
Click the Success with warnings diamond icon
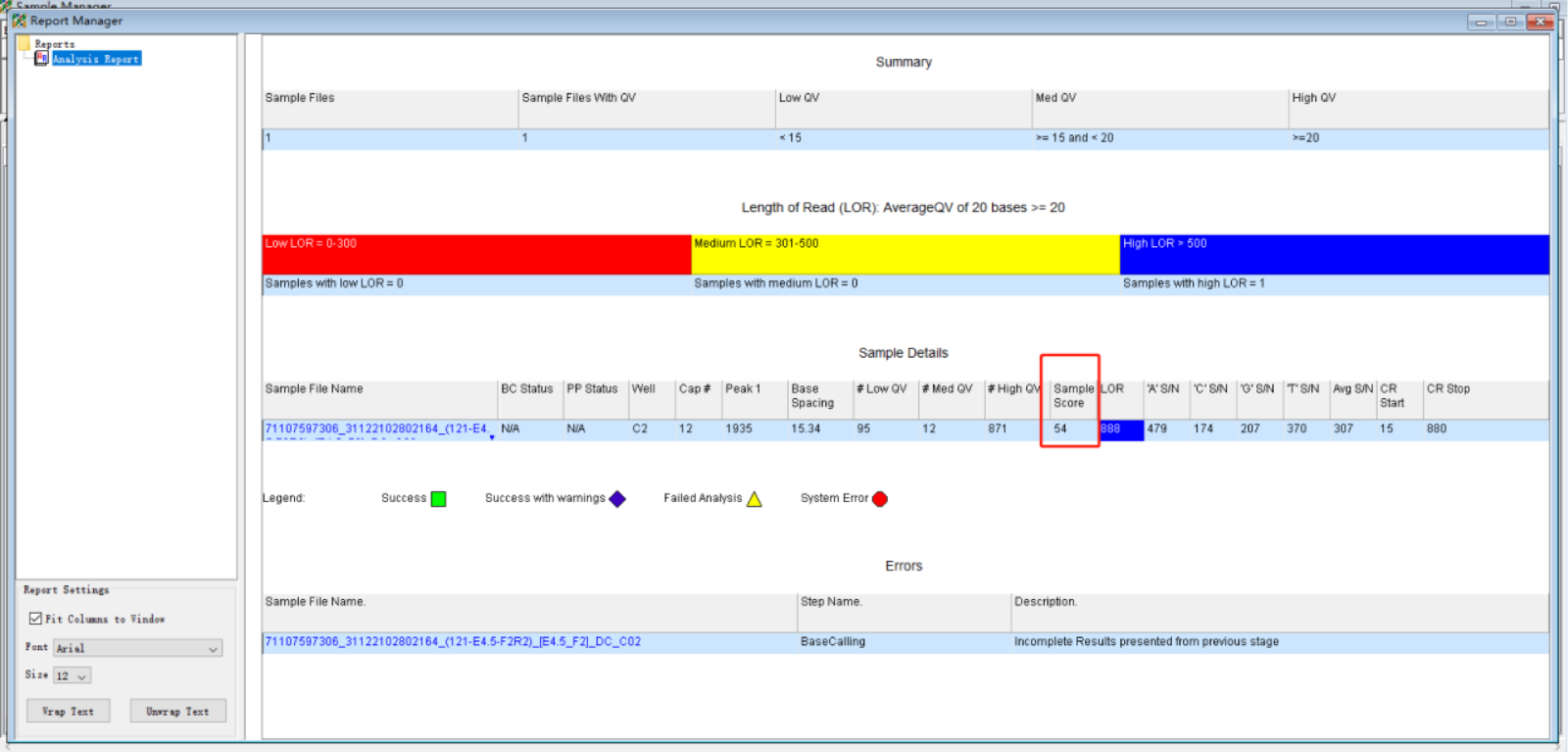pos(617,499)
